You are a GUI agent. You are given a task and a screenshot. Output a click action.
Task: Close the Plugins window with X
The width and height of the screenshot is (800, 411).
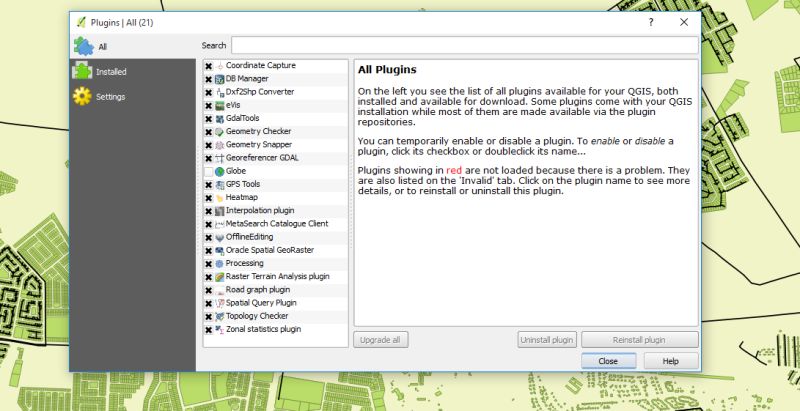pyautogui.click(x=684, y=22)
